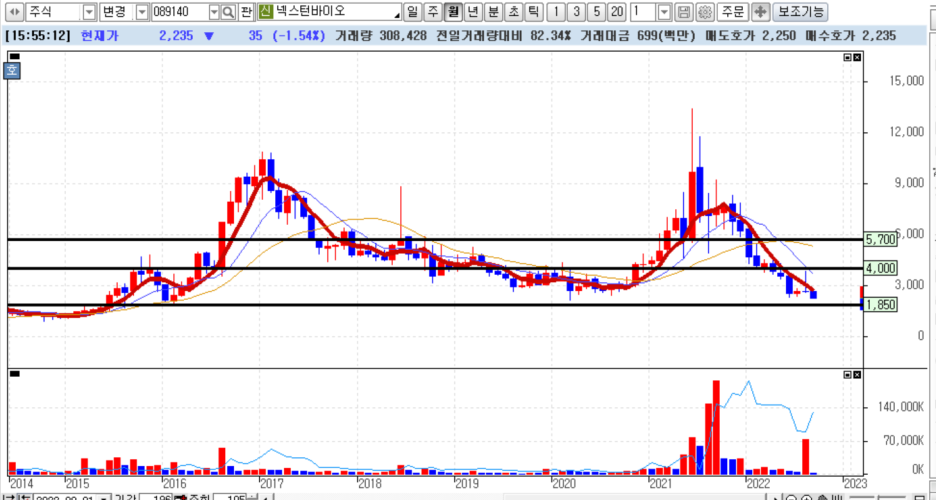Close the volume chart pane
The image size is (936, 500).
857,375
